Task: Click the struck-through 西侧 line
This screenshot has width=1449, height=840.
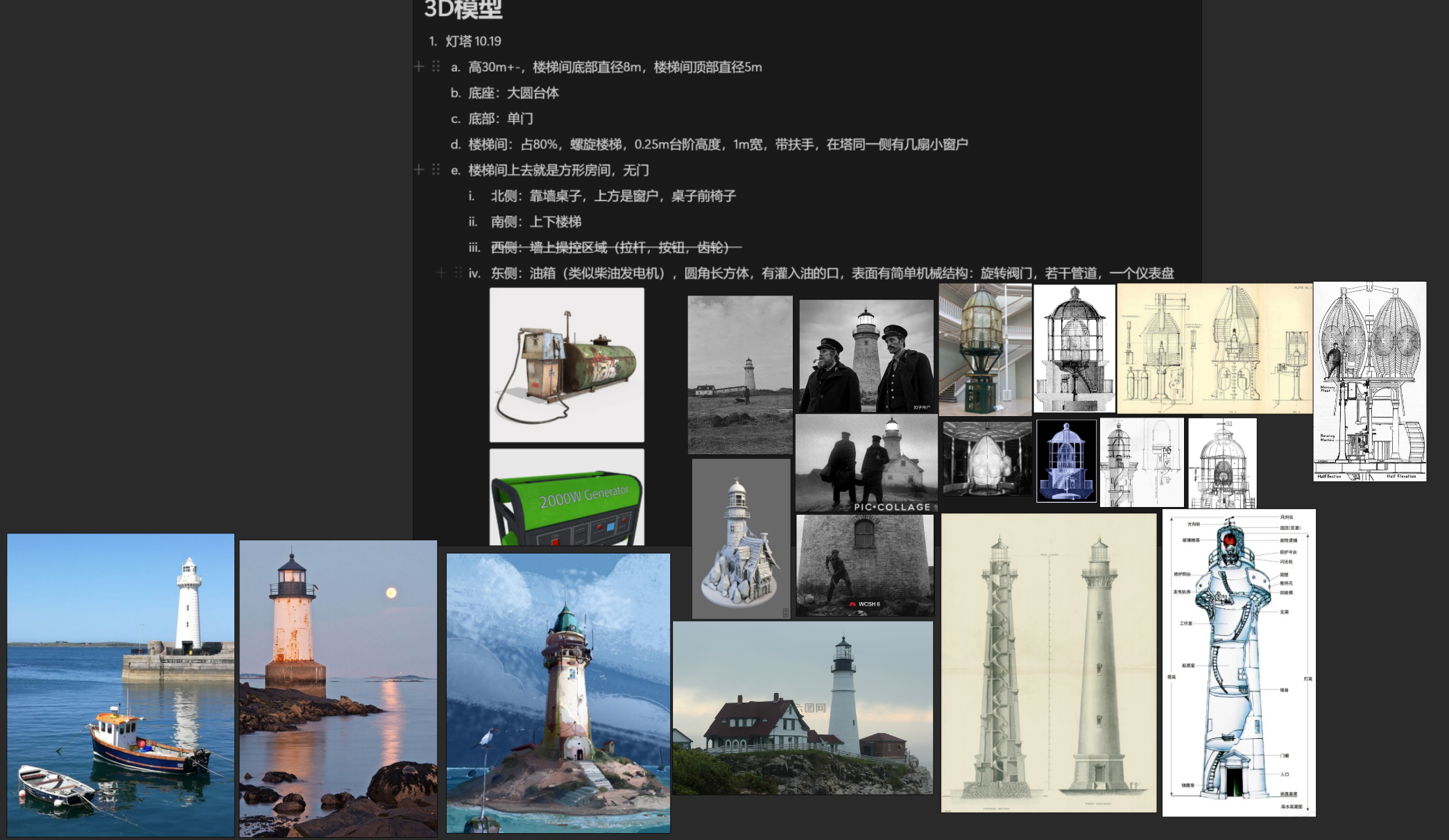Action: (x=616, y=248)
